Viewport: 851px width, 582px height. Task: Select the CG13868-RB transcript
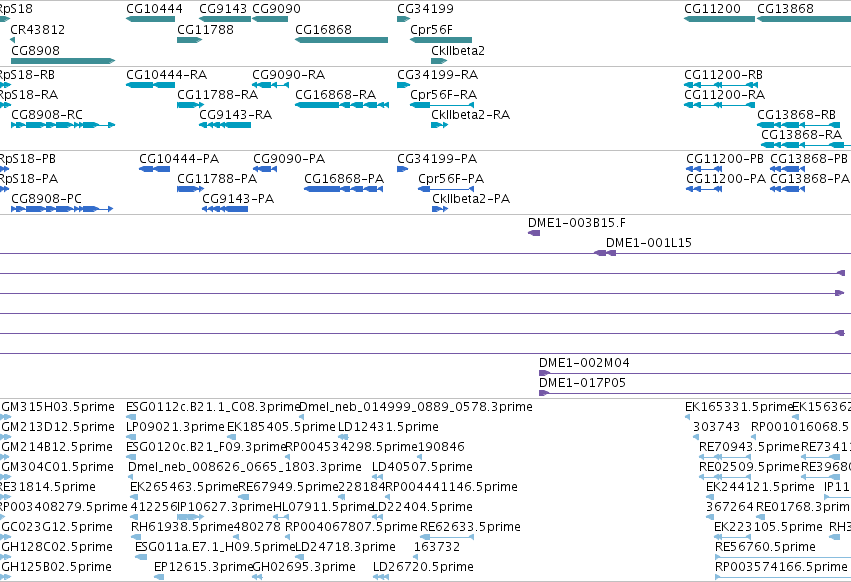(x=798, y=125)
